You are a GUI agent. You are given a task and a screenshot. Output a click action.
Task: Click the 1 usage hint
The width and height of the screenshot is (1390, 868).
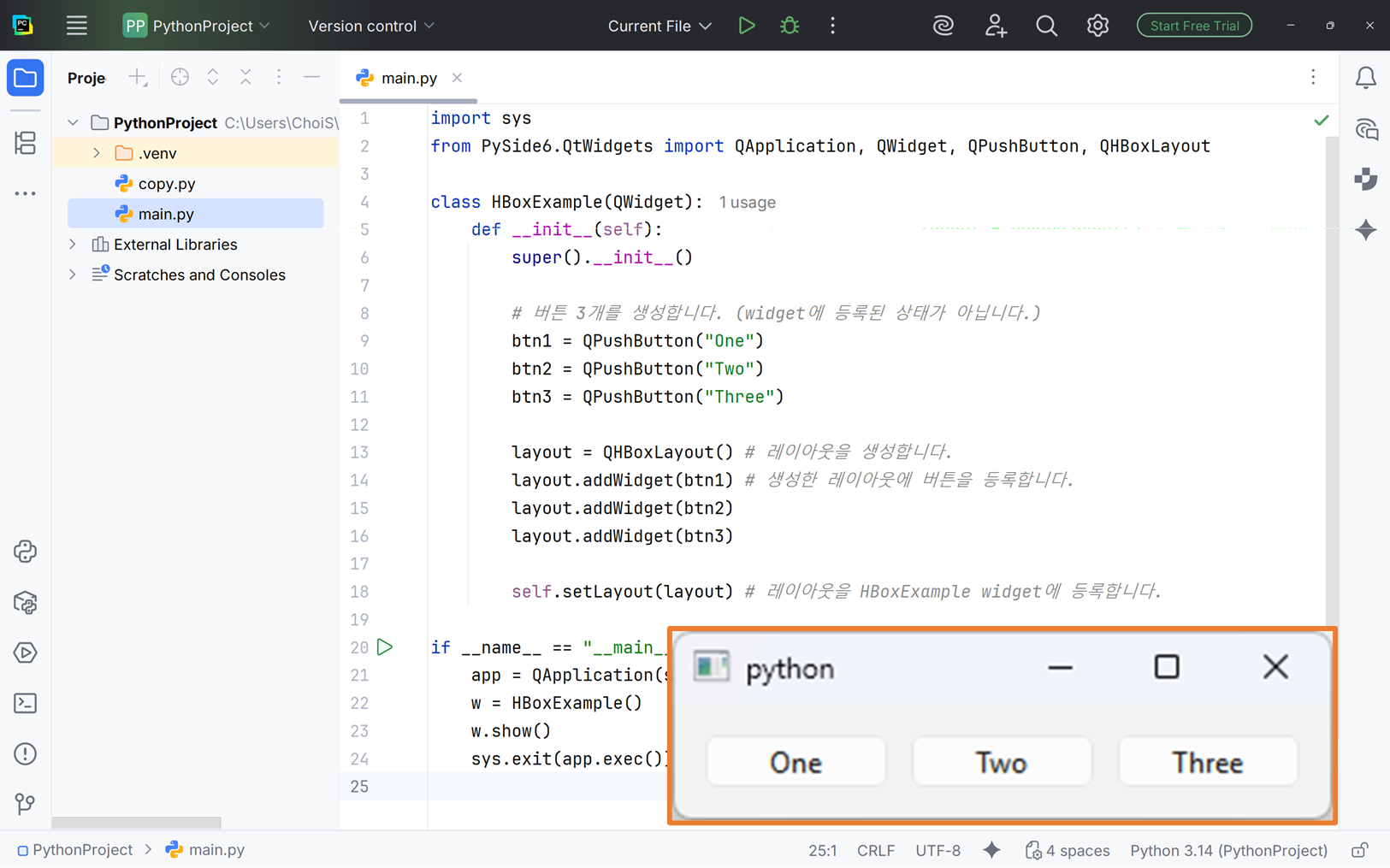tap(748, 203)
